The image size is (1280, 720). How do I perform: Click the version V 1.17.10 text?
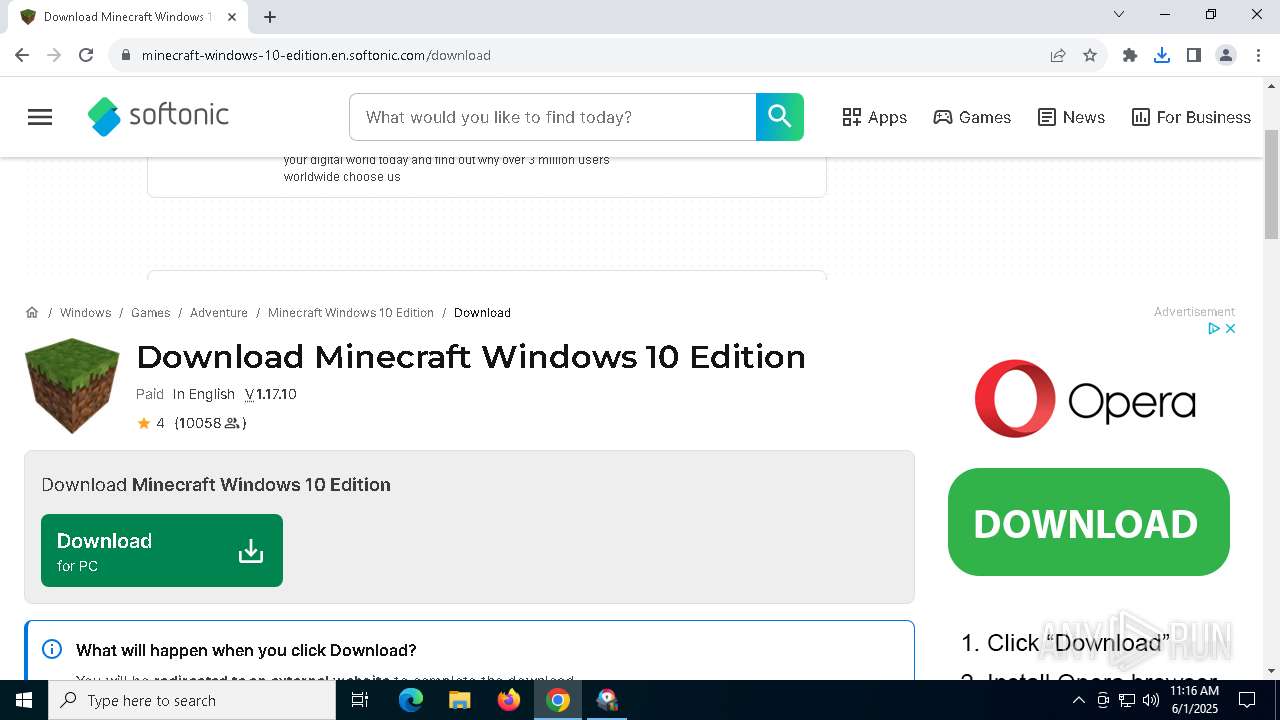coord(271,394)
